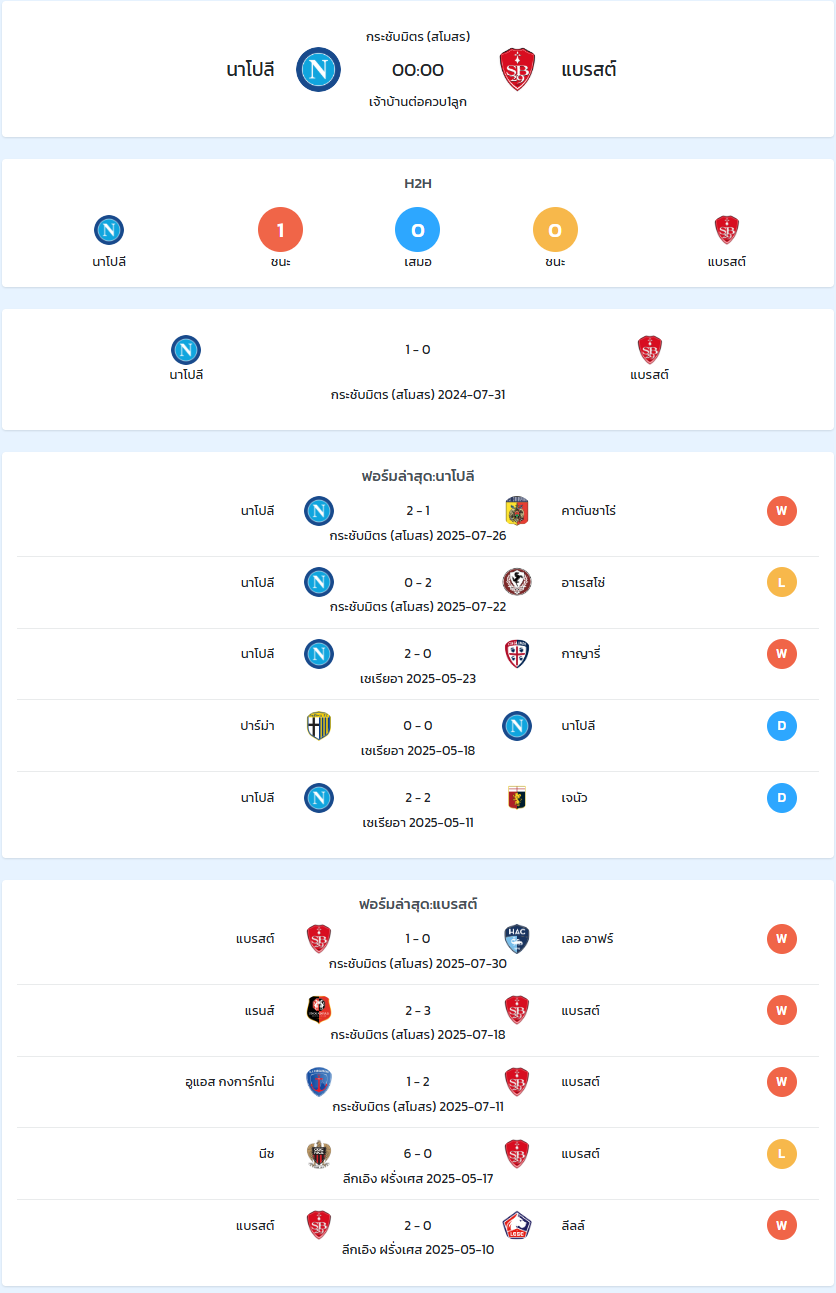836x1293 pixels.
Task: Open the เลอ อาฟร์ team name link
Action: 588,939
